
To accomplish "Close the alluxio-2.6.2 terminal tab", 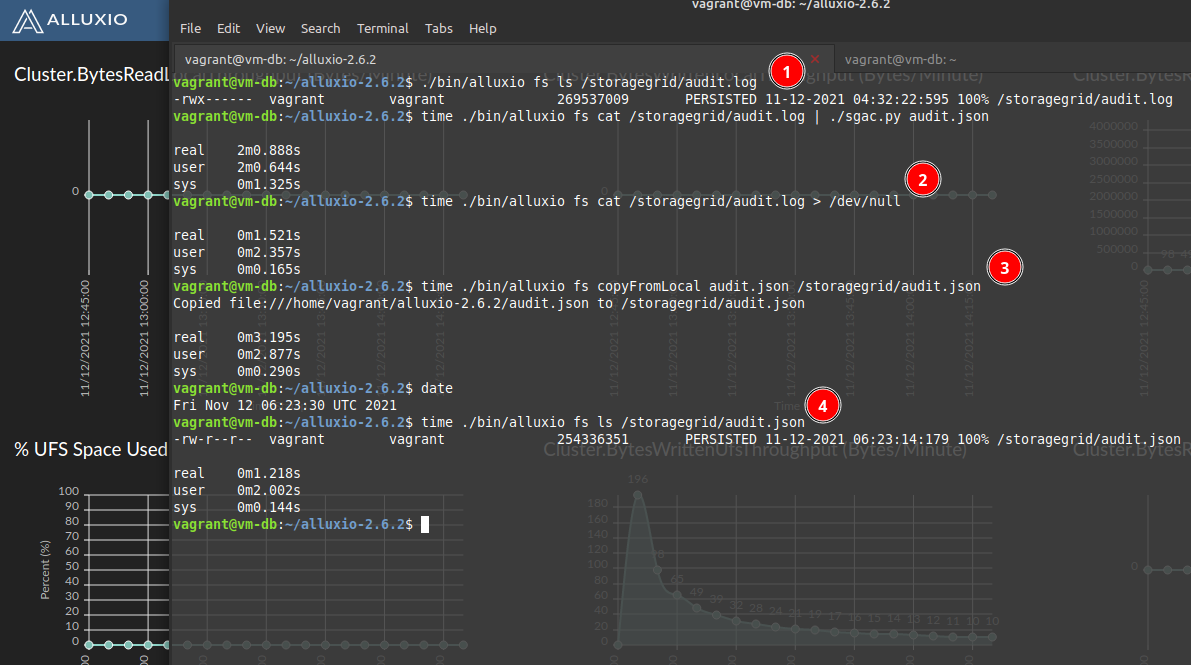I will 815,59.
